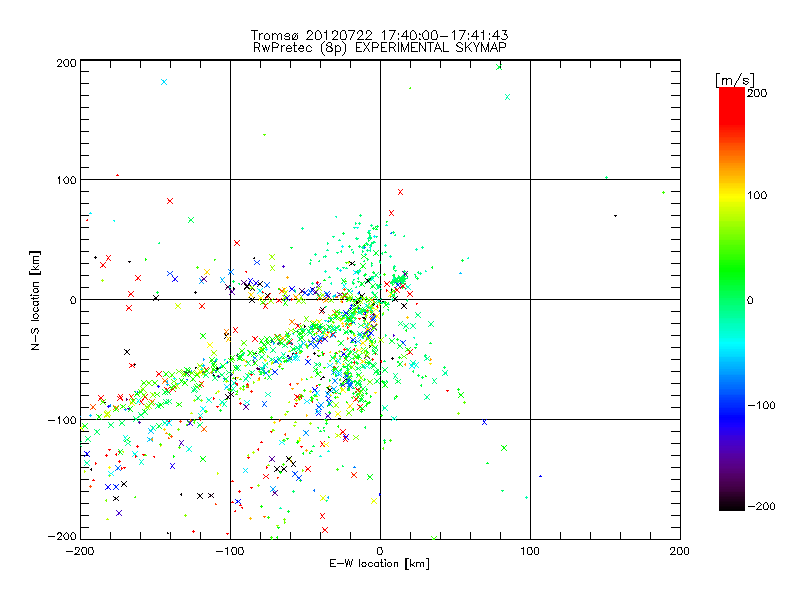Click the colorbar label '100'
This screenshot has width=800, height=600.
click(757, 195)
